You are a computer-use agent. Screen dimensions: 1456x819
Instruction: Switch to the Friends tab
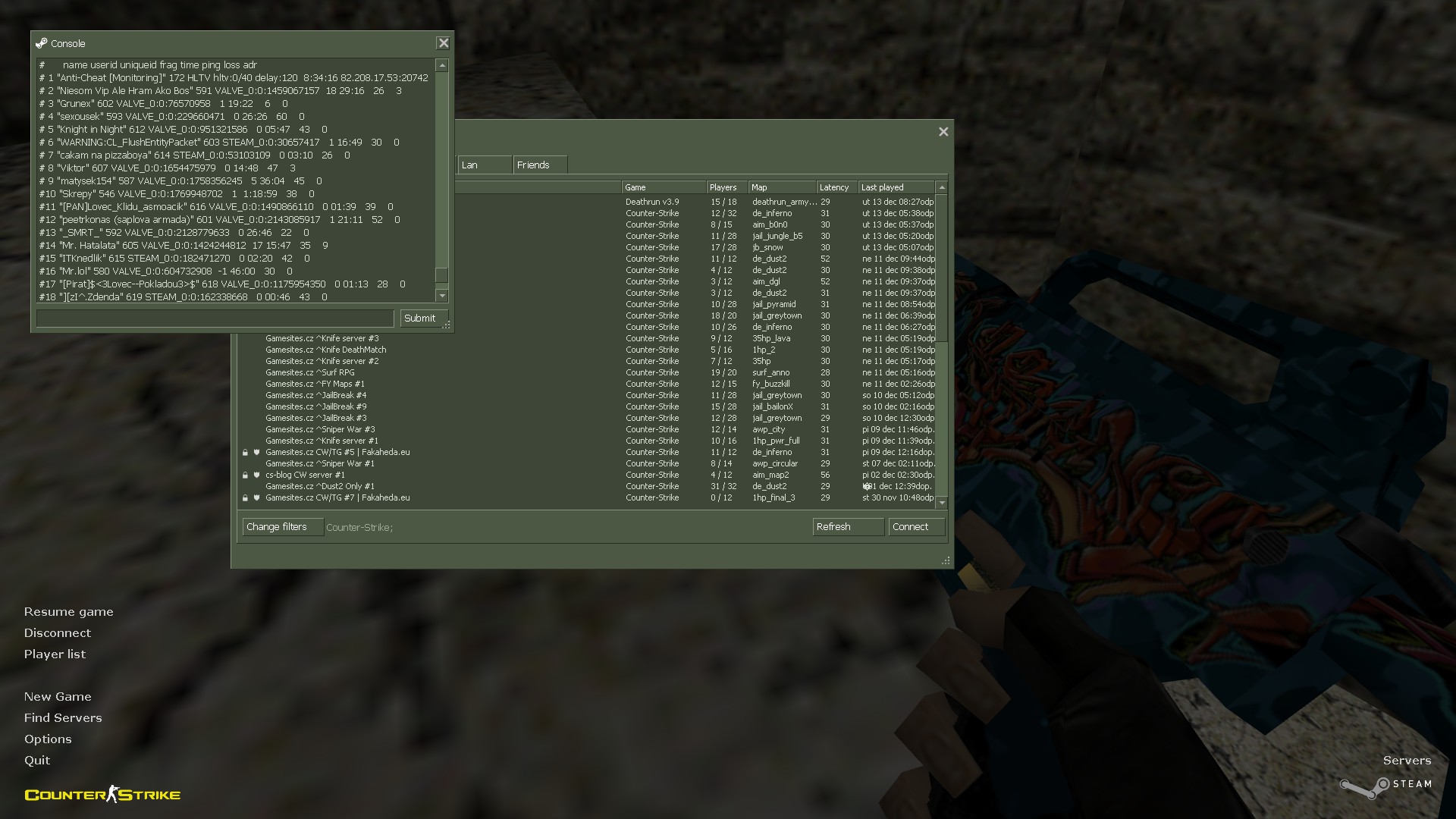point(540,165)
